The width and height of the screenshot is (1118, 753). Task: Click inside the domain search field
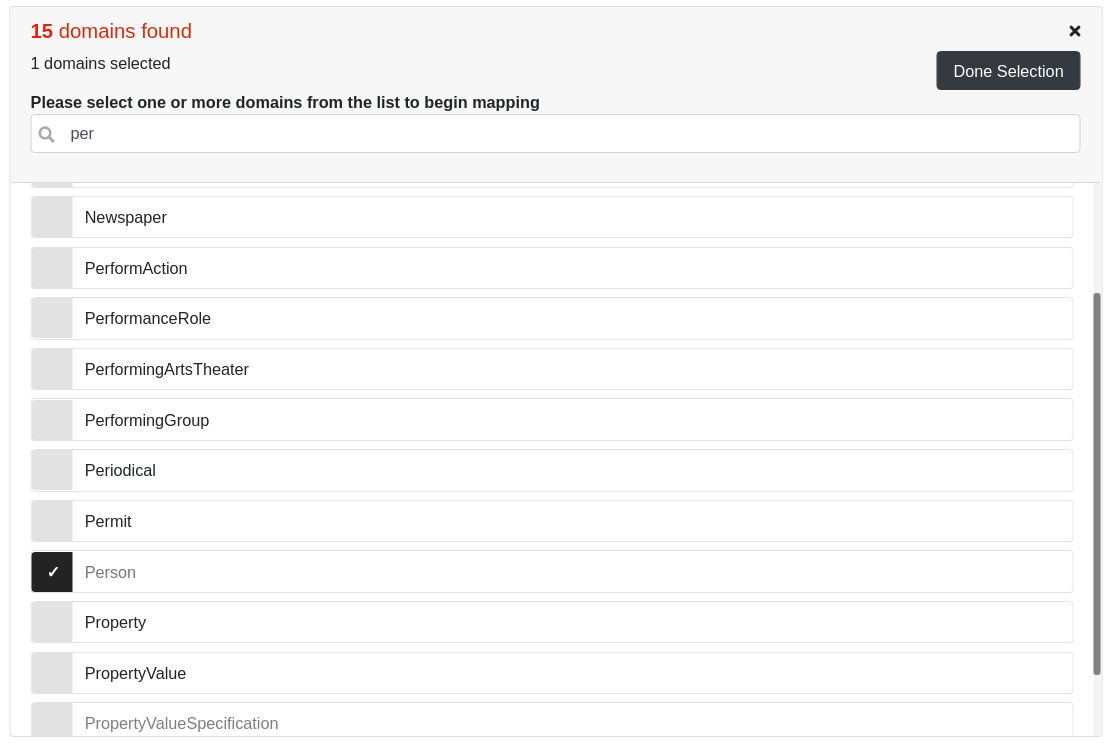(400, 133)
